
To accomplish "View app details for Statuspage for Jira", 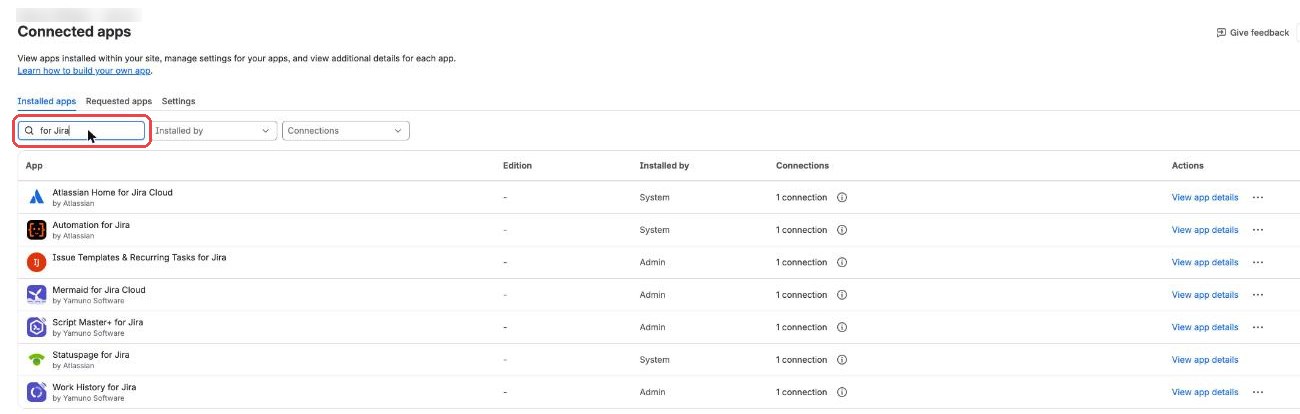I will (1205, 360).
